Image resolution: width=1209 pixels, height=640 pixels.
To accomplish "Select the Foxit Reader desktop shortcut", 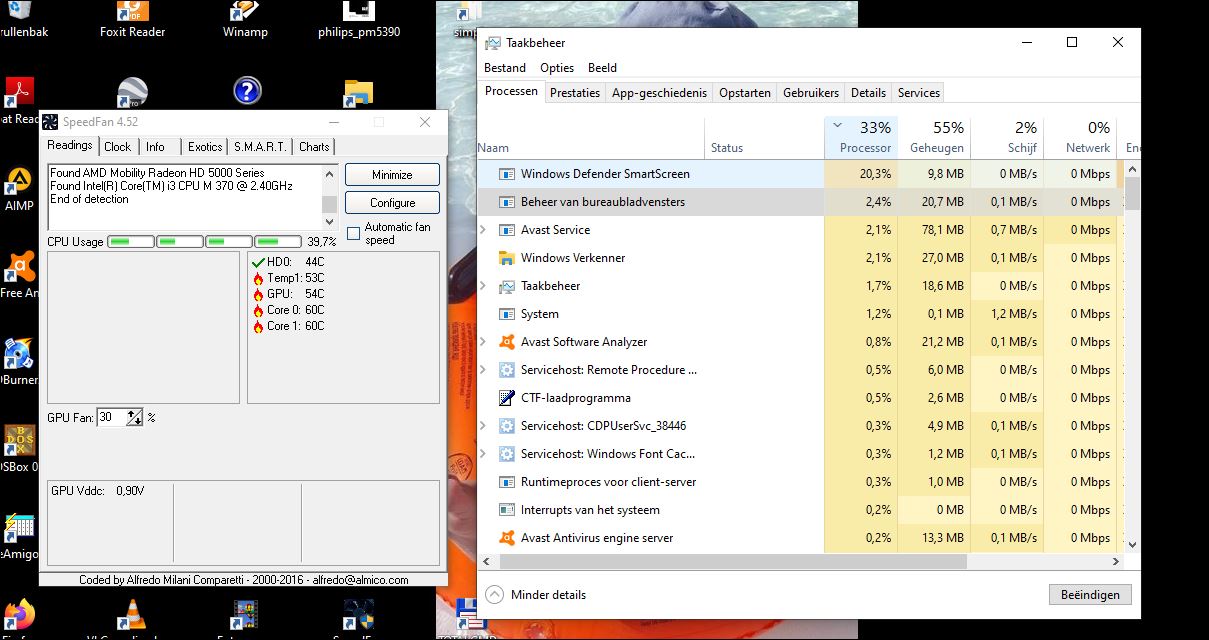I will pyautogui.click(x=132, y=20).
